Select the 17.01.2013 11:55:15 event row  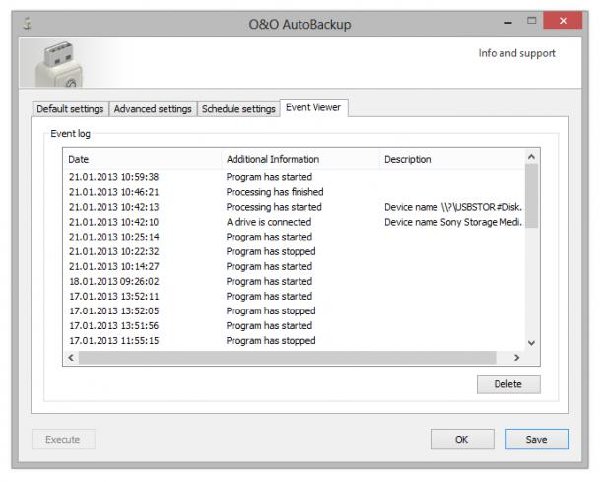[294, 340]
